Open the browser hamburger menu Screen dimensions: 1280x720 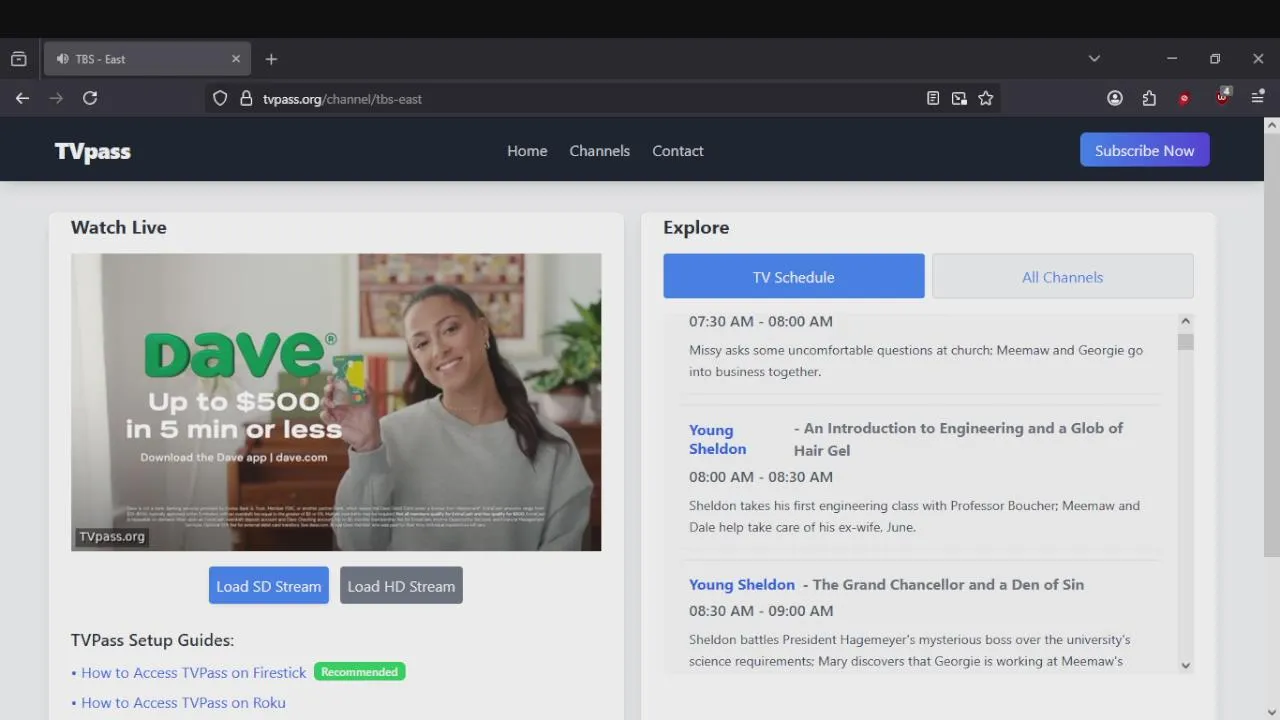(x=1258, y=98)
